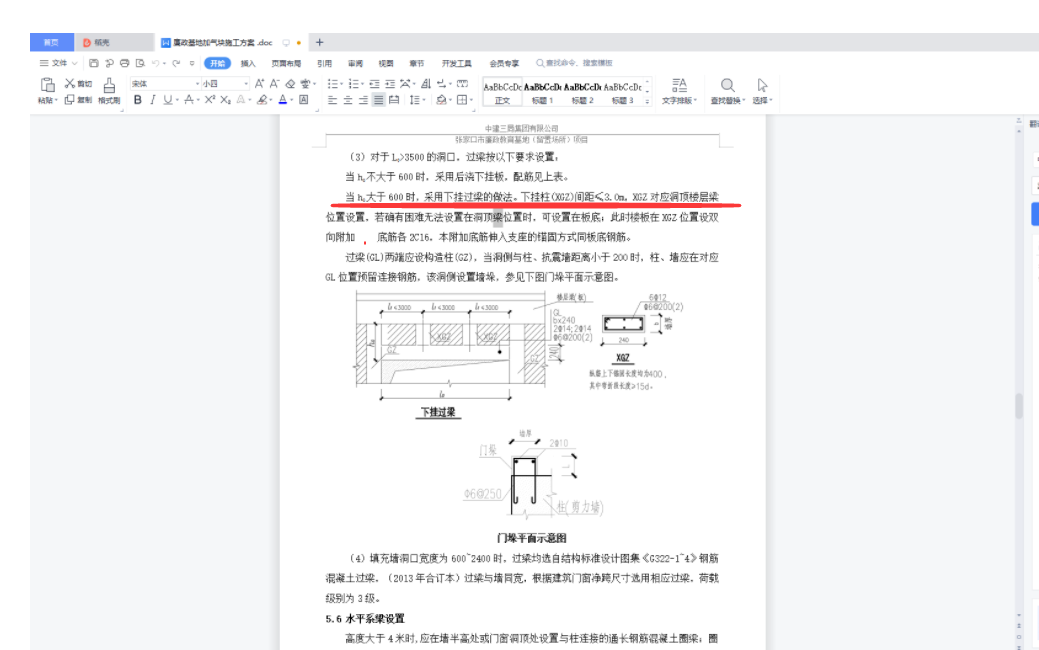Click the Print icon in quick toolbar
This screenshot has width=1039, height=650.
click(x=124, y=63)
